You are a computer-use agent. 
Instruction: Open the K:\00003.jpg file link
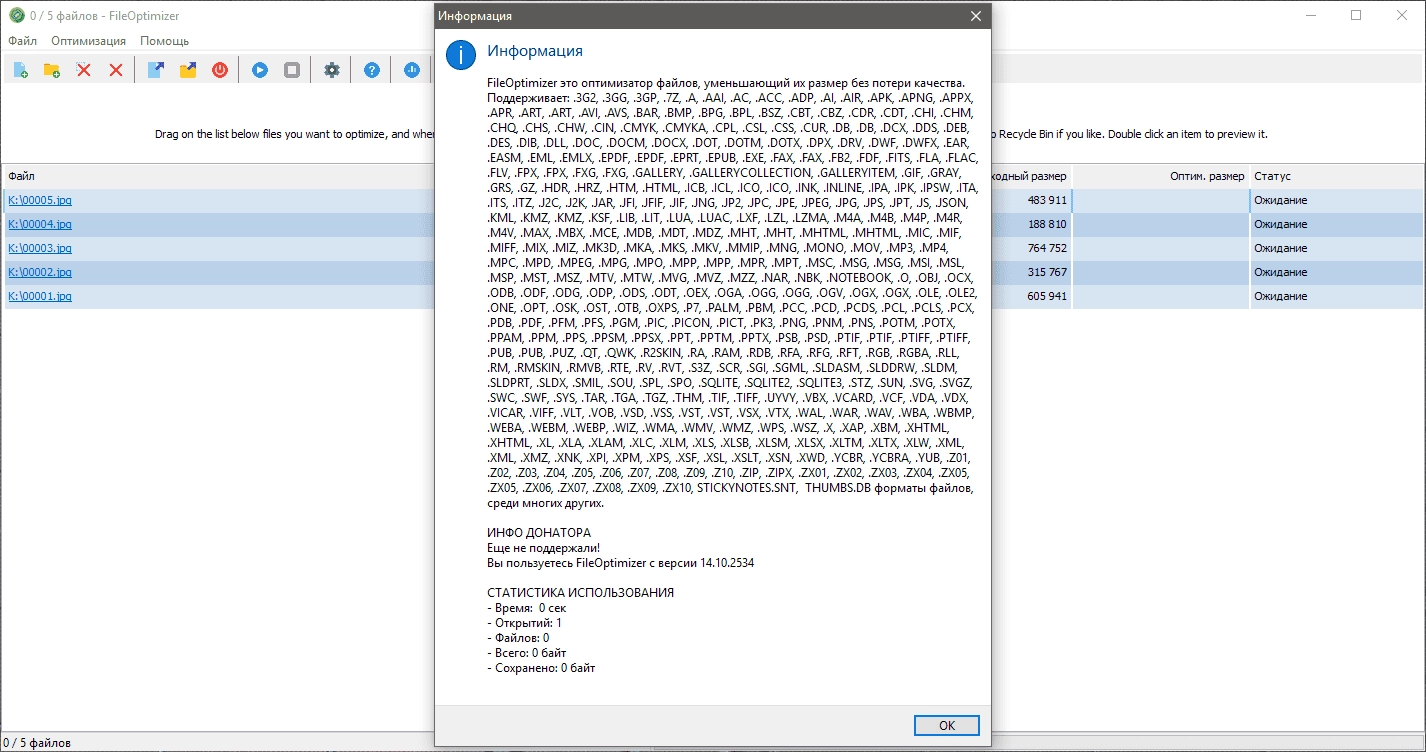[x=40, y=248]
